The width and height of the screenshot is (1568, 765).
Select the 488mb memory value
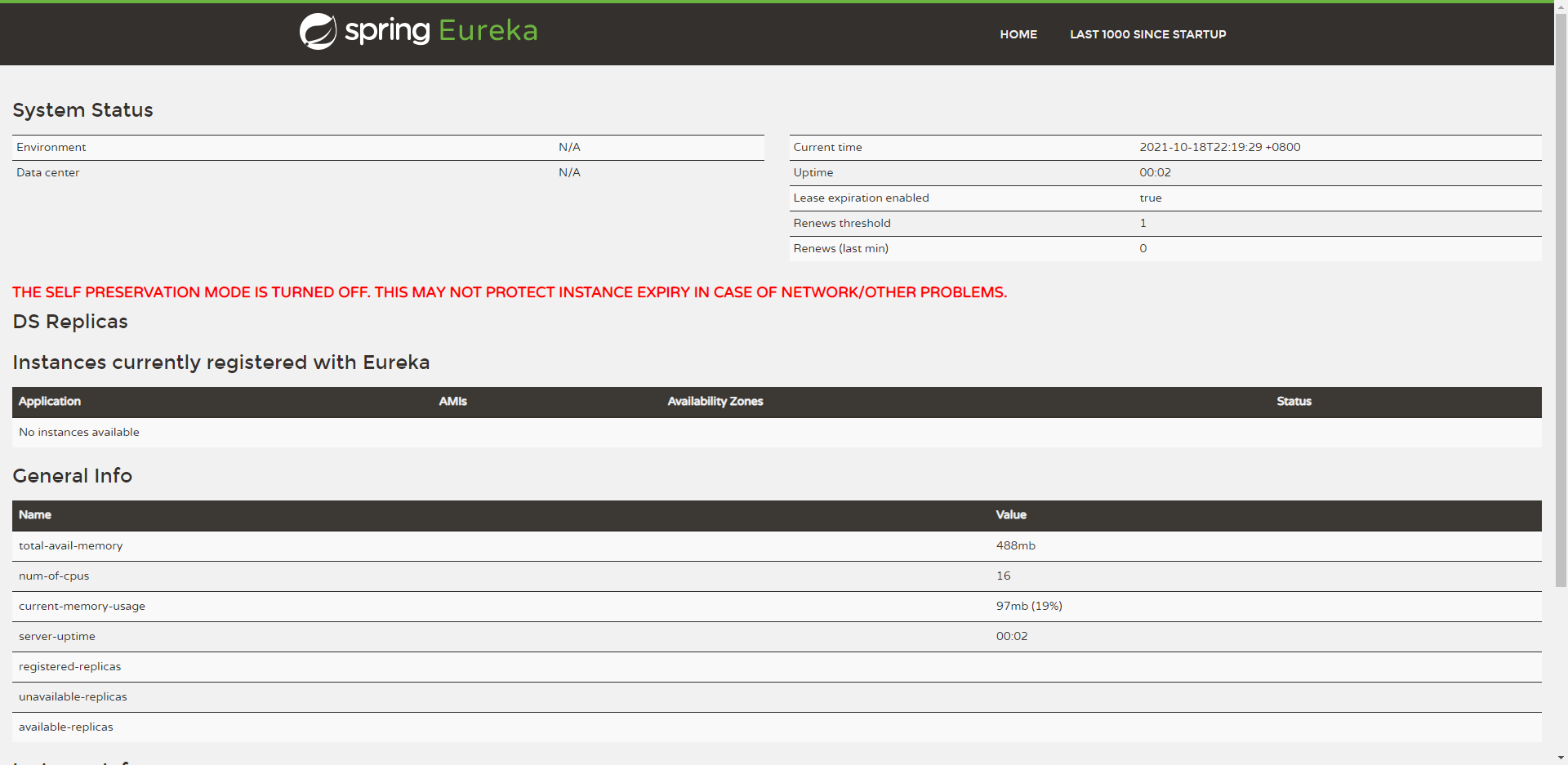point(1015,545)
